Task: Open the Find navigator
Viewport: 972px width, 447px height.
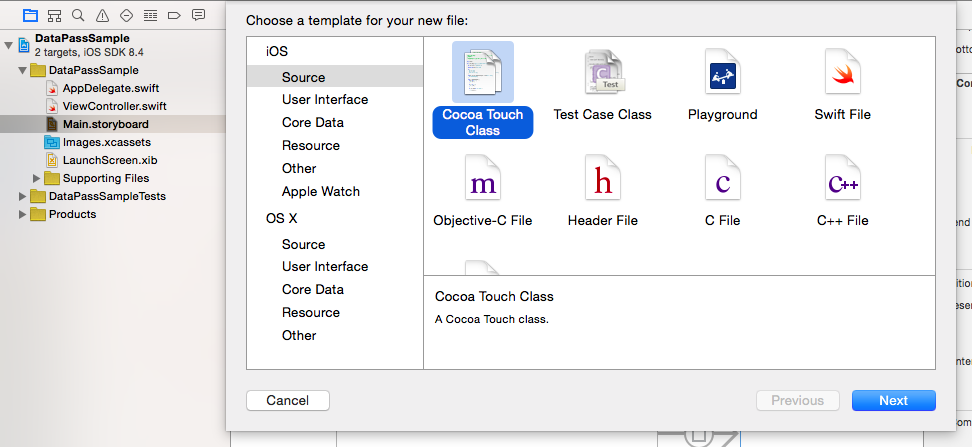Action: (x=78, y=15)
